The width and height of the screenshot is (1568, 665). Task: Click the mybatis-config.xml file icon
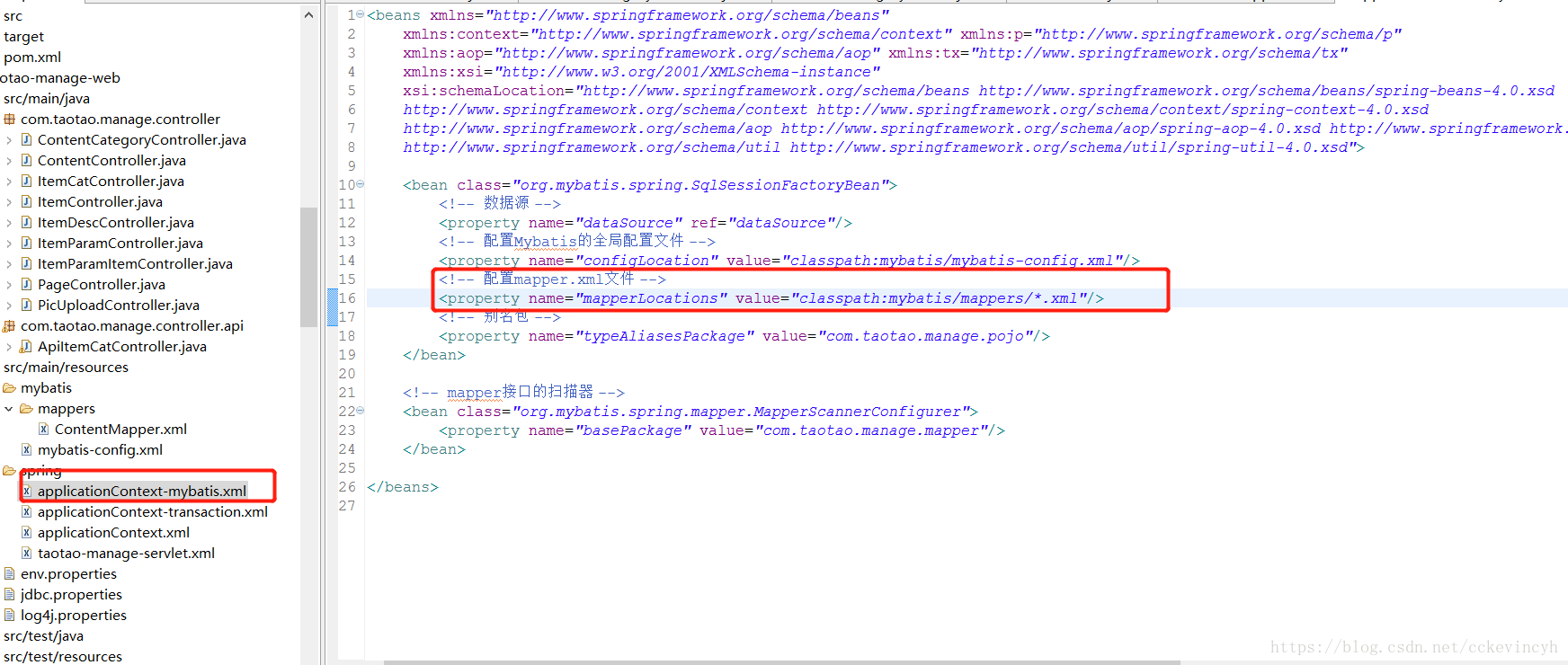tap(27, 449)
